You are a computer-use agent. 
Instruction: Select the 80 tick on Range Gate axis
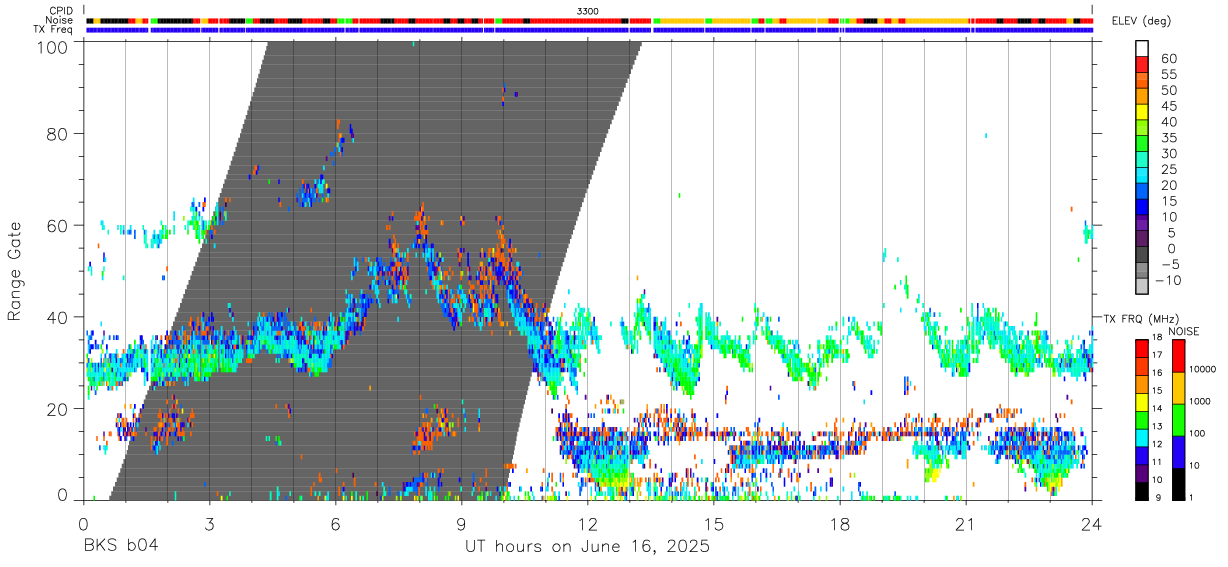pyautogui.click(x=59, y=134)
